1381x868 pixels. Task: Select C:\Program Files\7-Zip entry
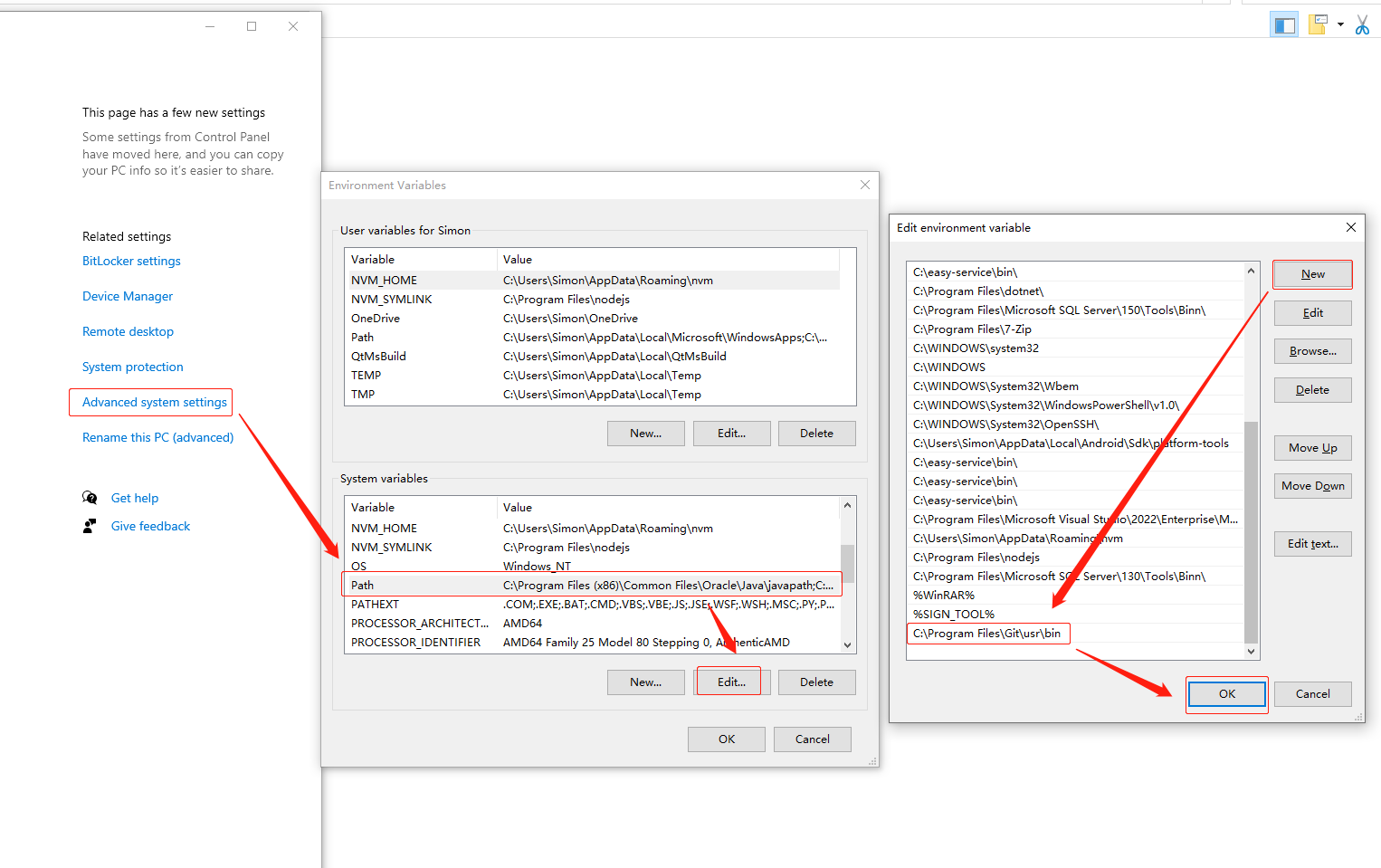[x=1076, y=329]
